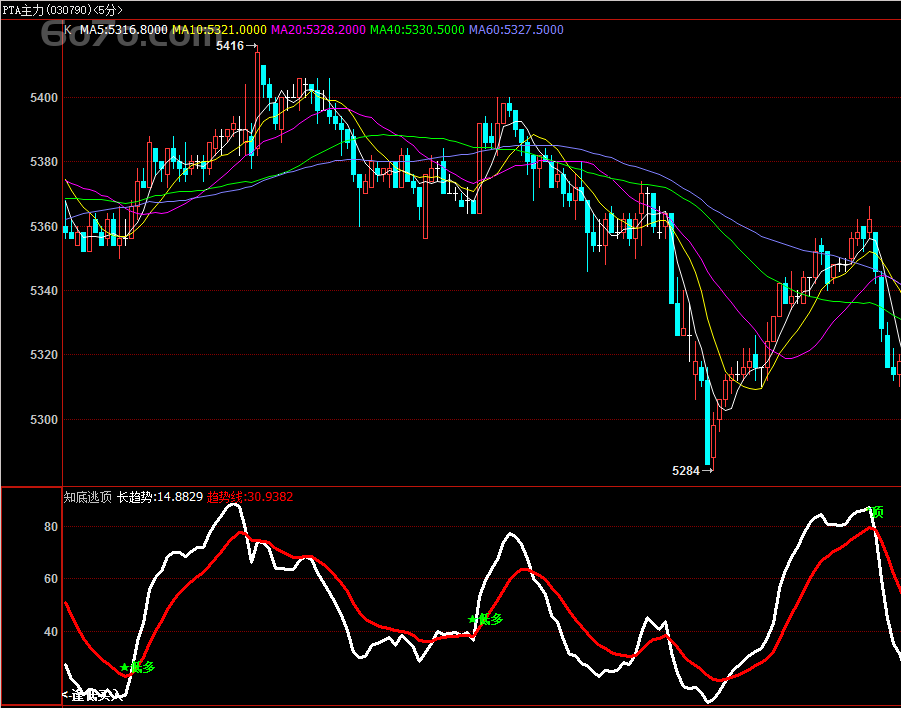Click the red 趋势线 value label
The image size is (901, 708).
coord(250,496)
